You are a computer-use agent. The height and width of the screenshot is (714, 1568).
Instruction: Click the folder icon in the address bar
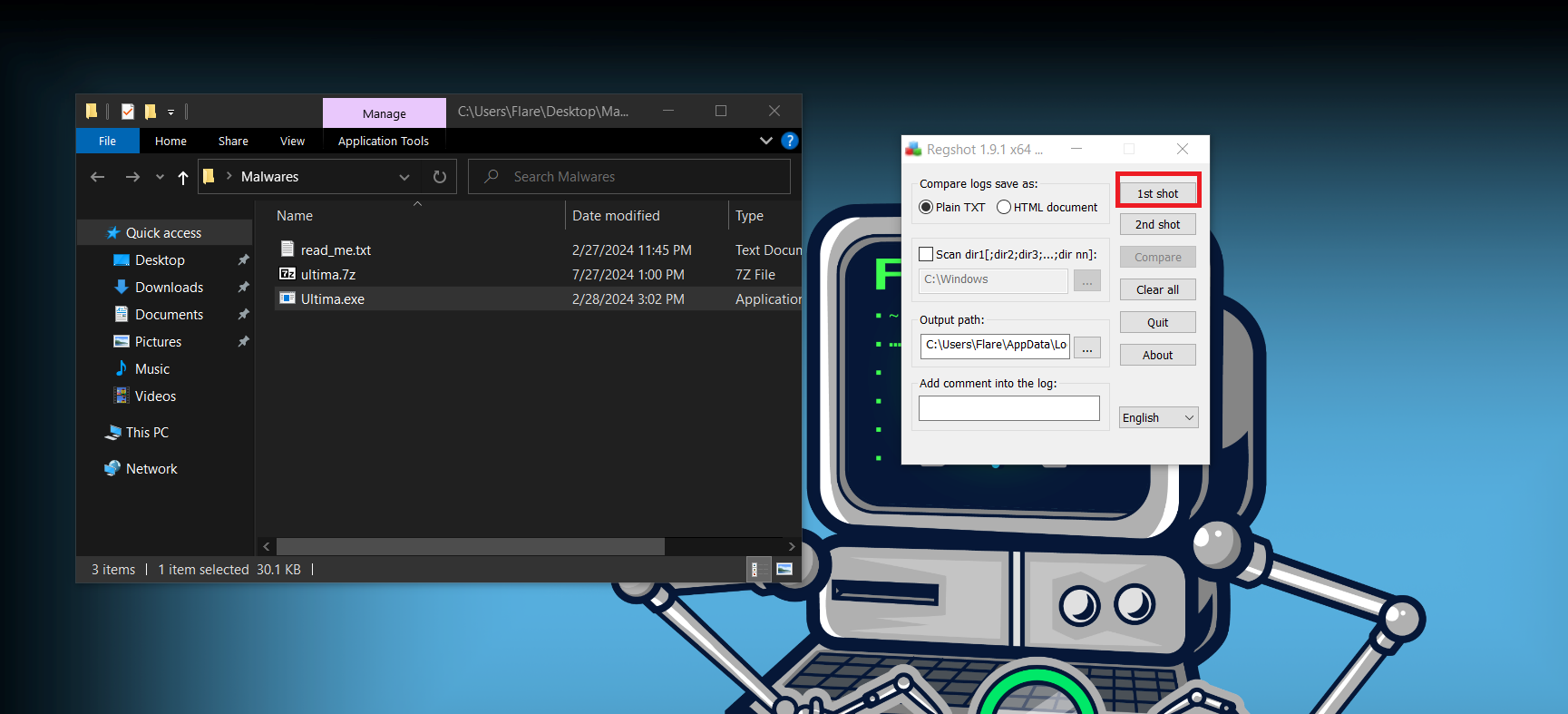(x=209, y=177)
